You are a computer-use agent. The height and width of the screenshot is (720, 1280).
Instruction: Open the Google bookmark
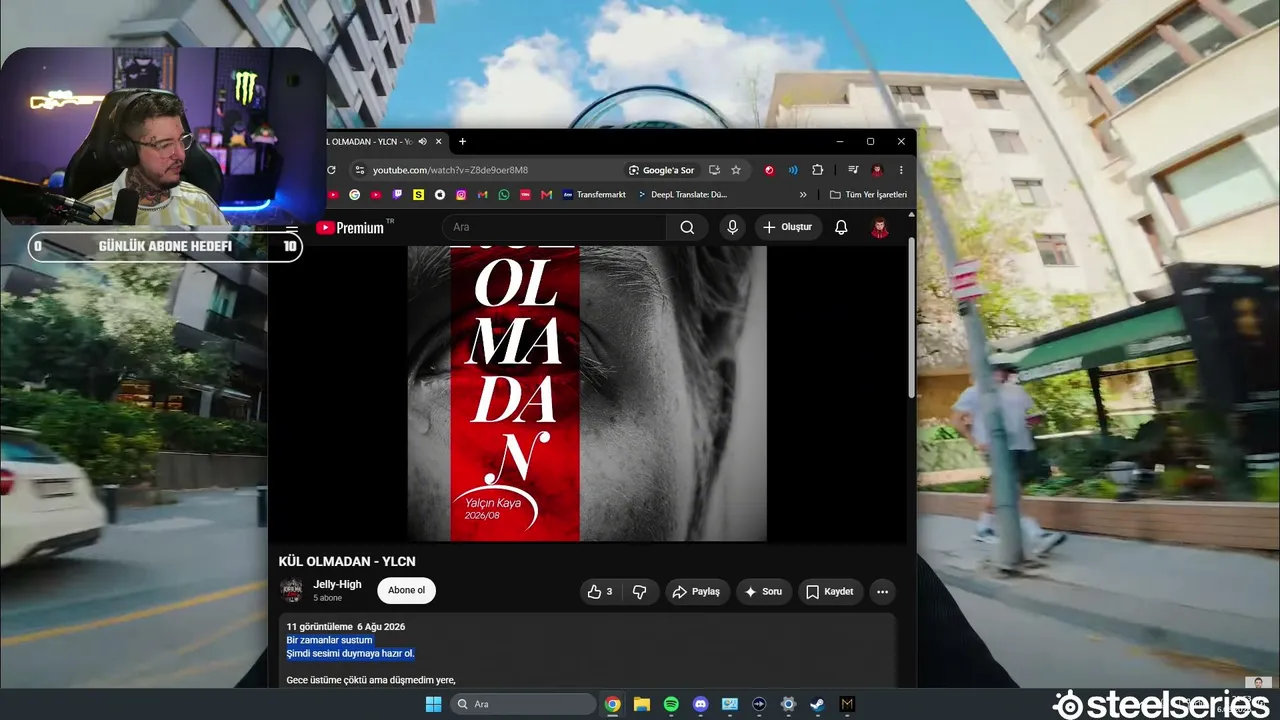coord(354,195)
